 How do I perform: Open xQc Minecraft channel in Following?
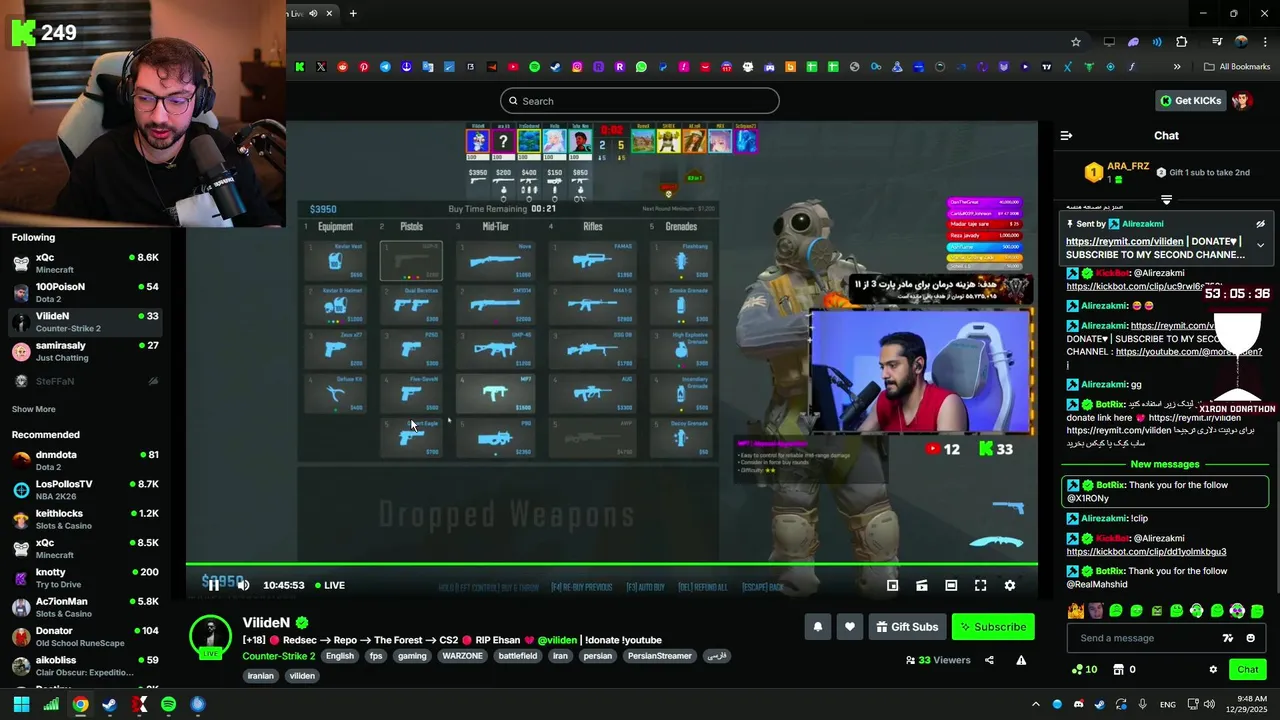(x=86, y=263)
